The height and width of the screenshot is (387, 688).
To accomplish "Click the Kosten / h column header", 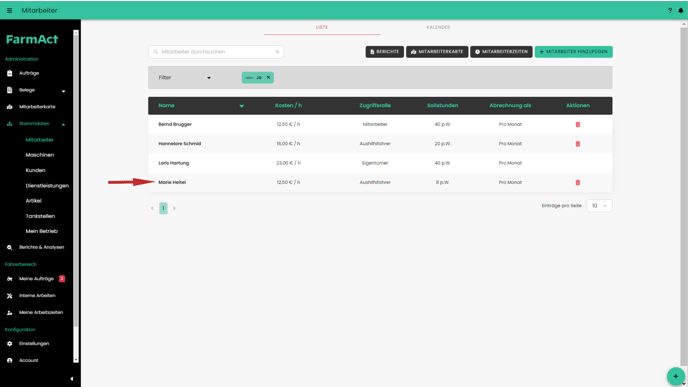I will pos(288,106).
